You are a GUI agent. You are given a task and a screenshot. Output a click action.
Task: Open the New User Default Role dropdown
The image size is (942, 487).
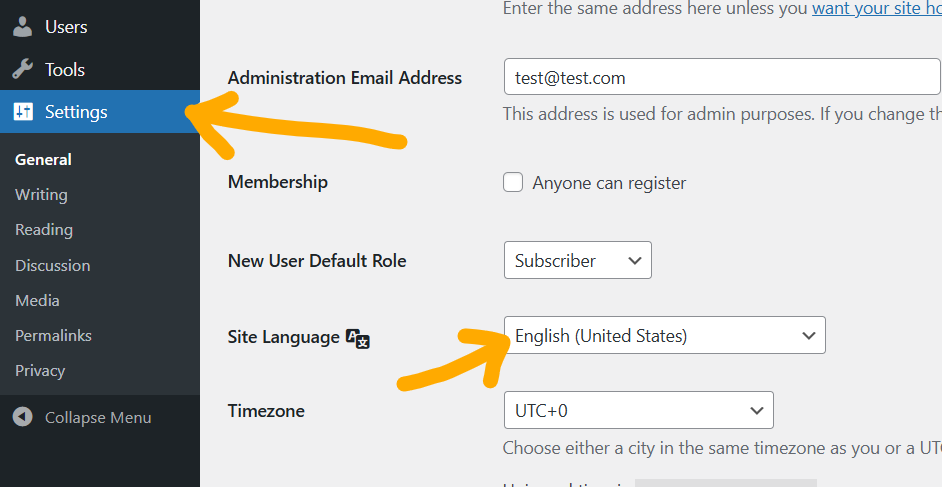tap(577, 260)
